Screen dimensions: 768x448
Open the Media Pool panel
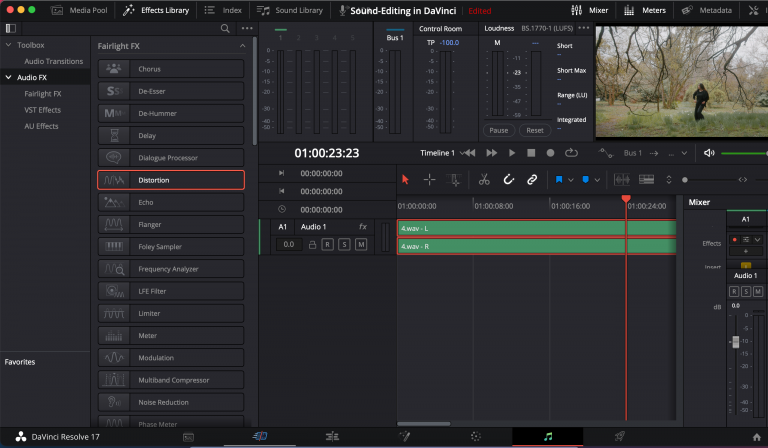[79, 10]
